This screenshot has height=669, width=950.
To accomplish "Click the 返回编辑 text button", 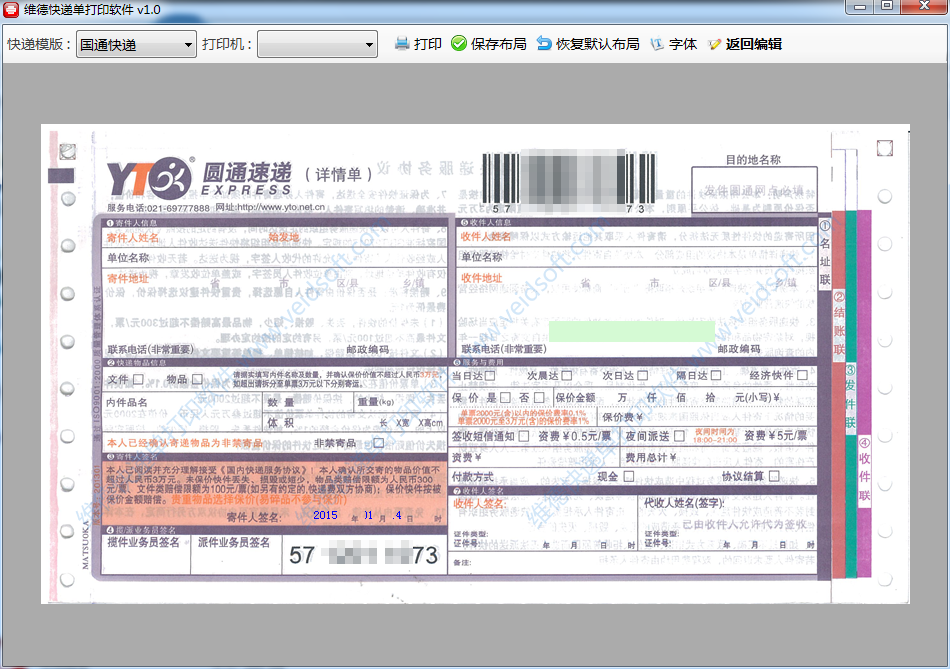I will point(754,44).
